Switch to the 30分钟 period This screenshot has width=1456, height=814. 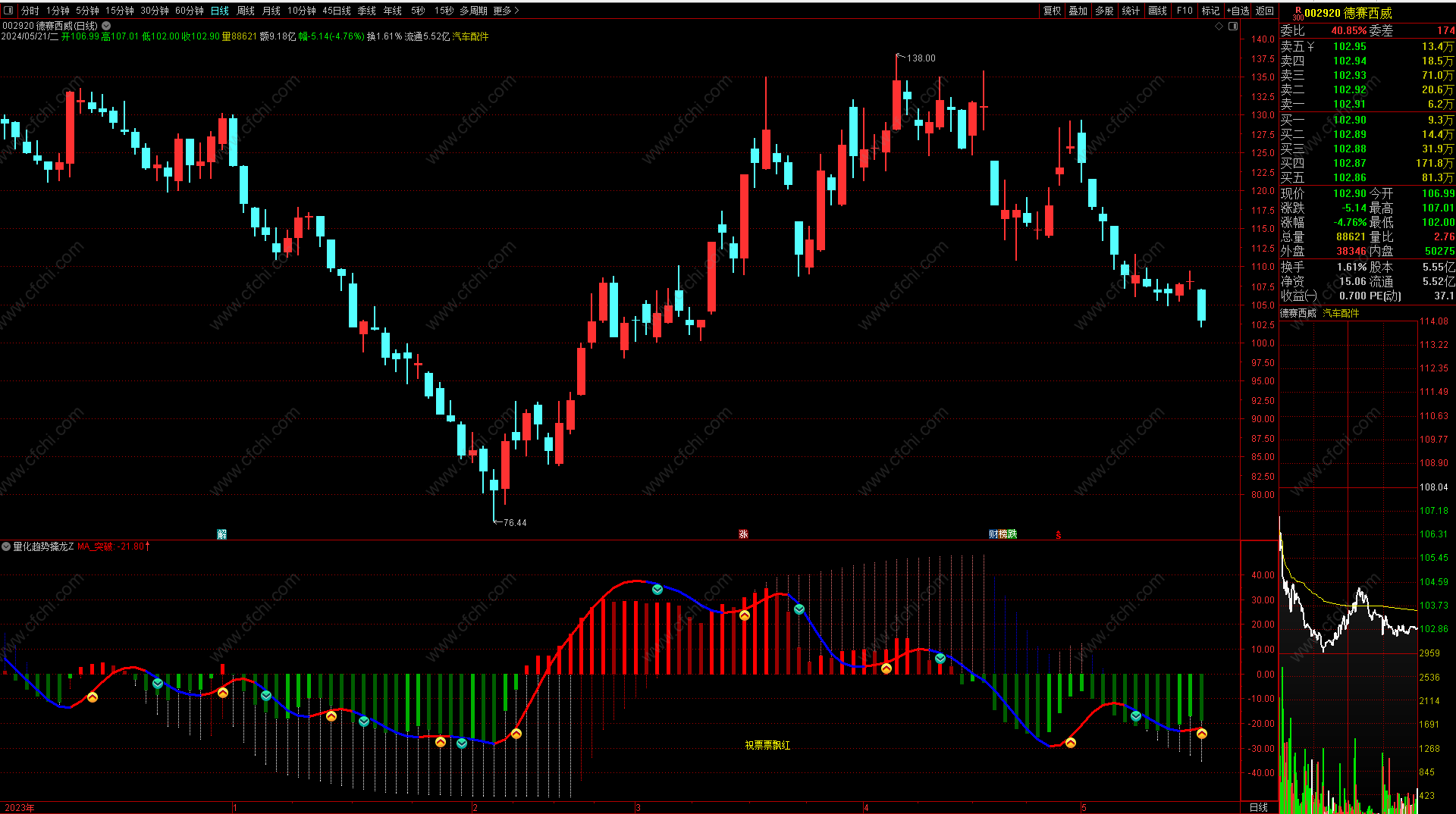pos(155,11)
